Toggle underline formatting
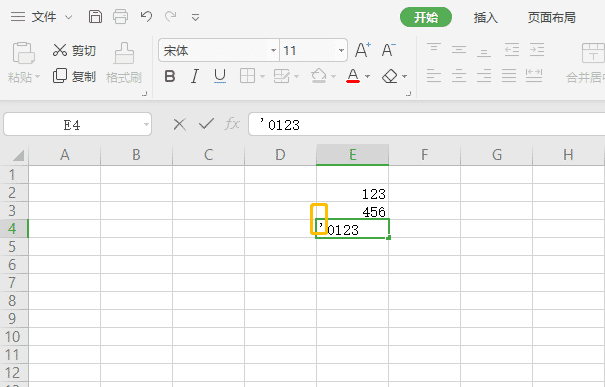This screenshot has width=605, height=387. click(220, 76)
